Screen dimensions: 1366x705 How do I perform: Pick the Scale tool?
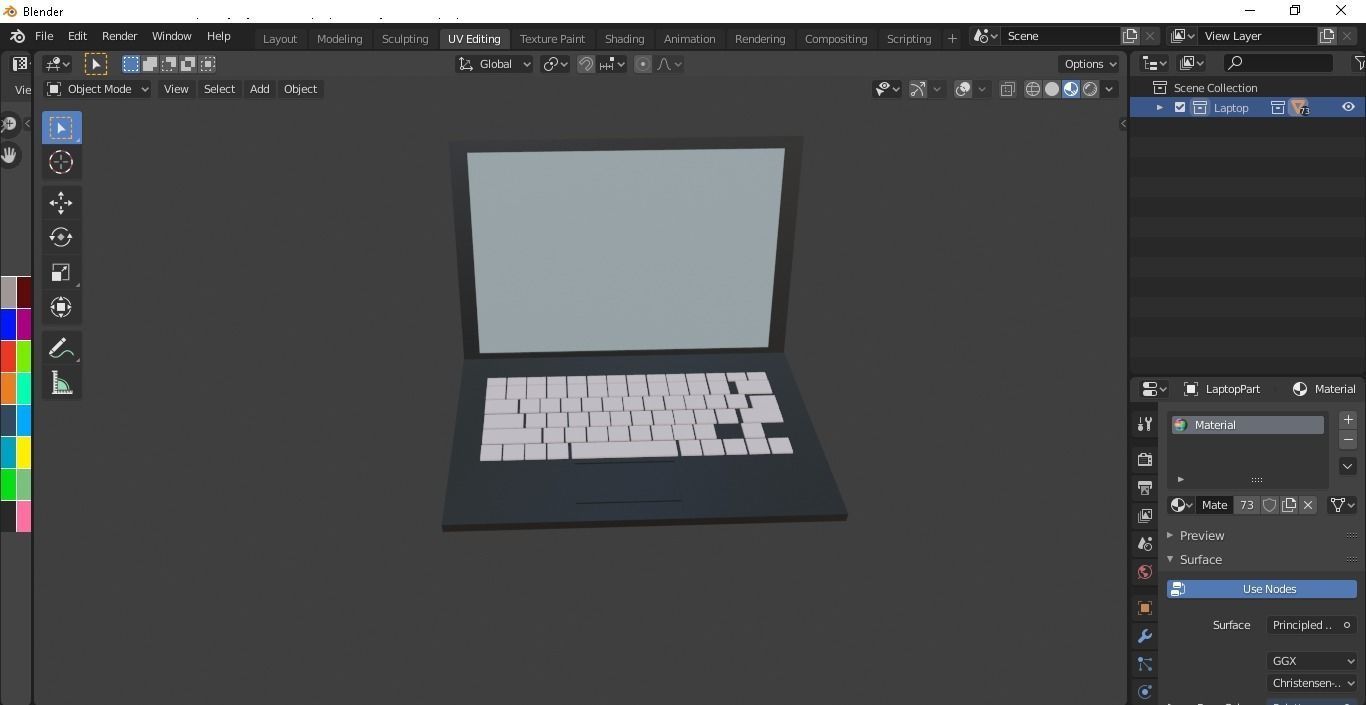(x=61, y=272)
